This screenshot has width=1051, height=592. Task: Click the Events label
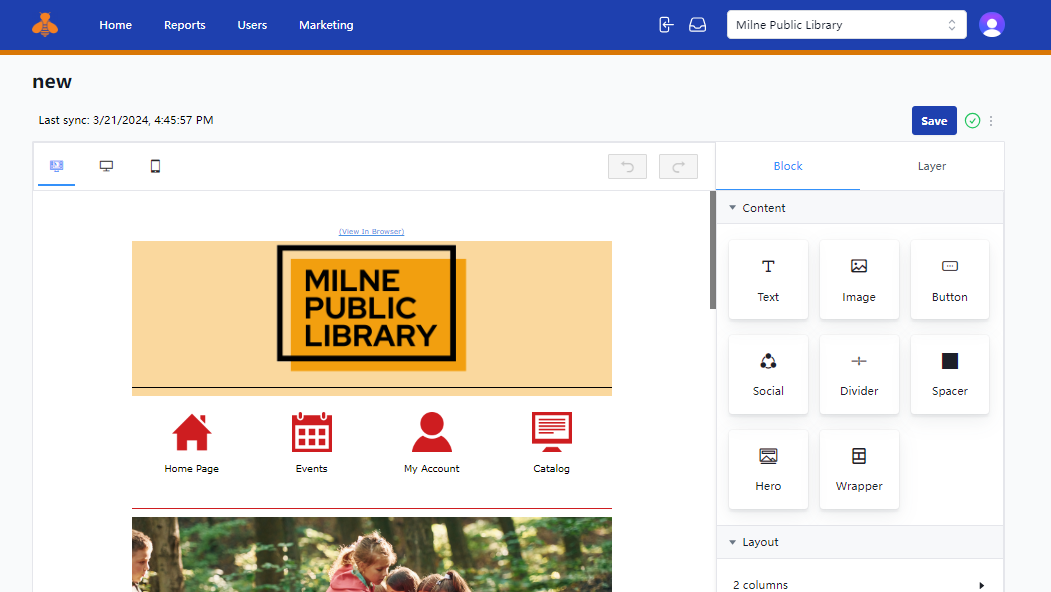(312, 469)
